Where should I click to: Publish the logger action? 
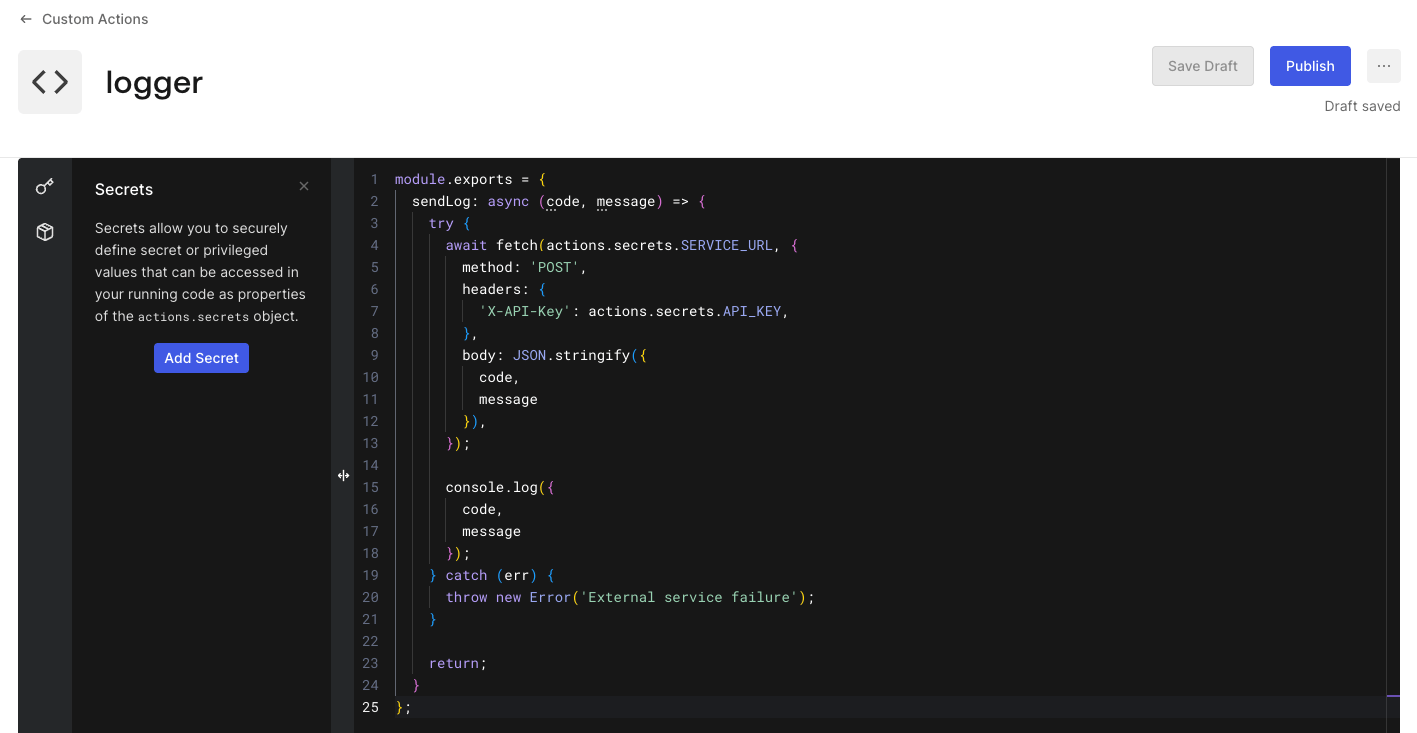click(1310, 66)
